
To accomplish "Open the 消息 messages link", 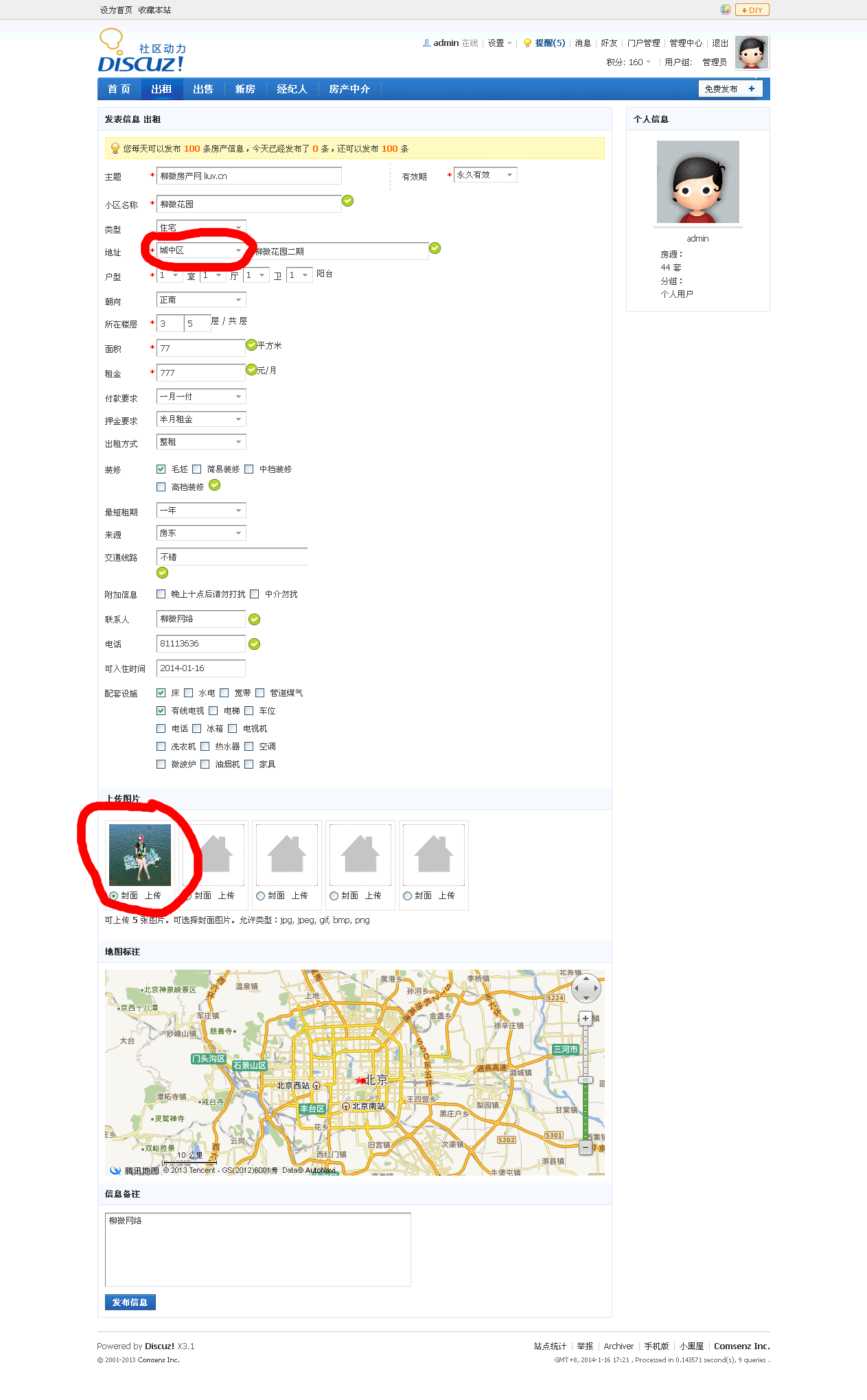I will 583,43.
